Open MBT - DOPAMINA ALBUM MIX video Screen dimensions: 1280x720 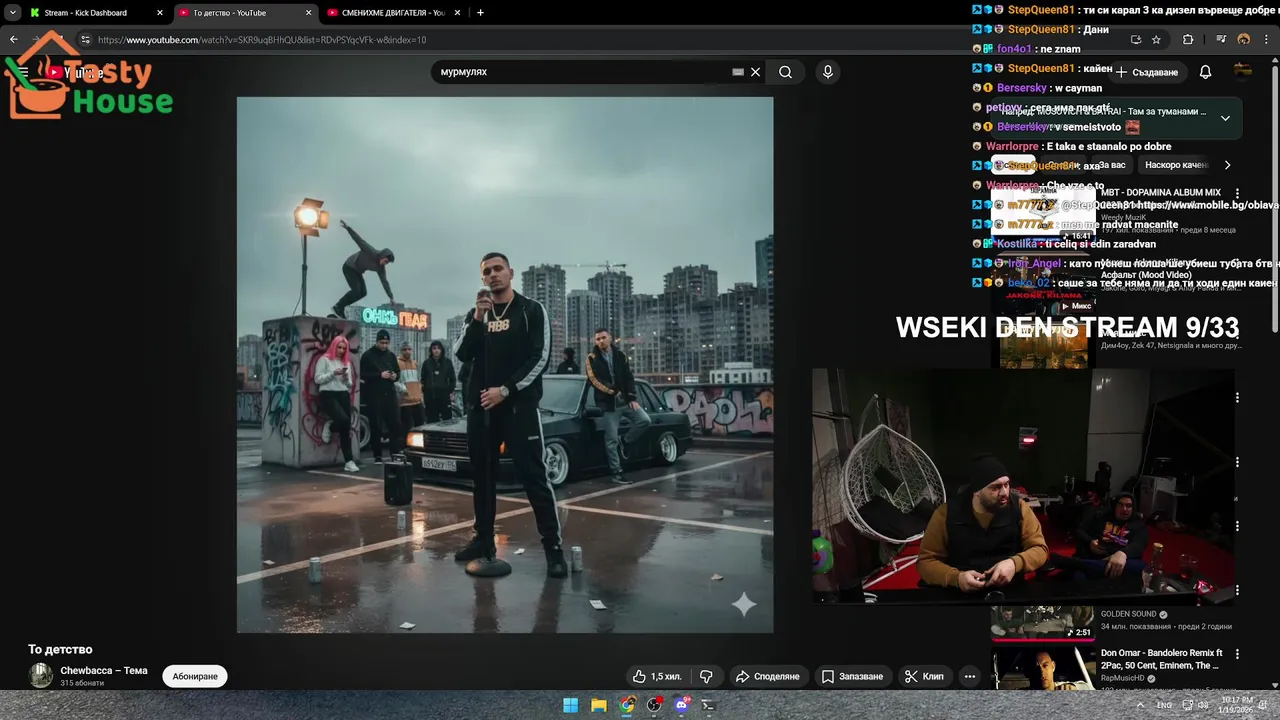tap(1160, 192)
